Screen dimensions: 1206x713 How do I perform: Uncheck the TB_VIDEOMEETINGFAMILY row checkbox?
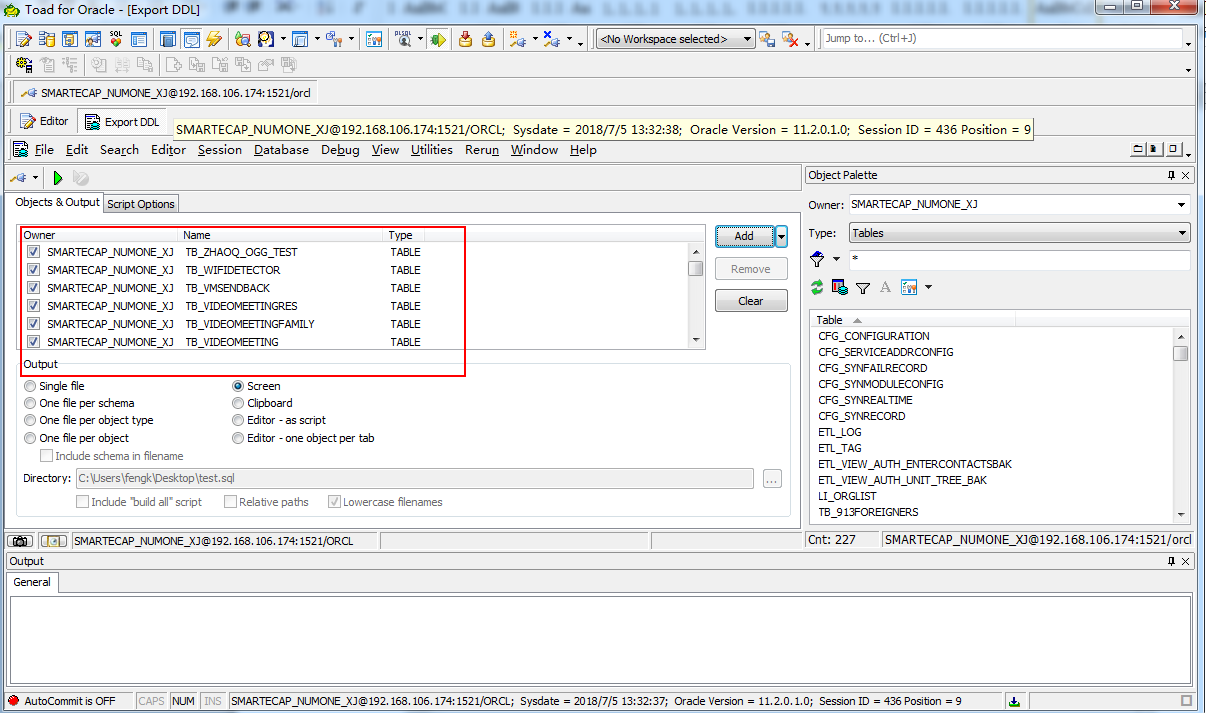point(33,324)
